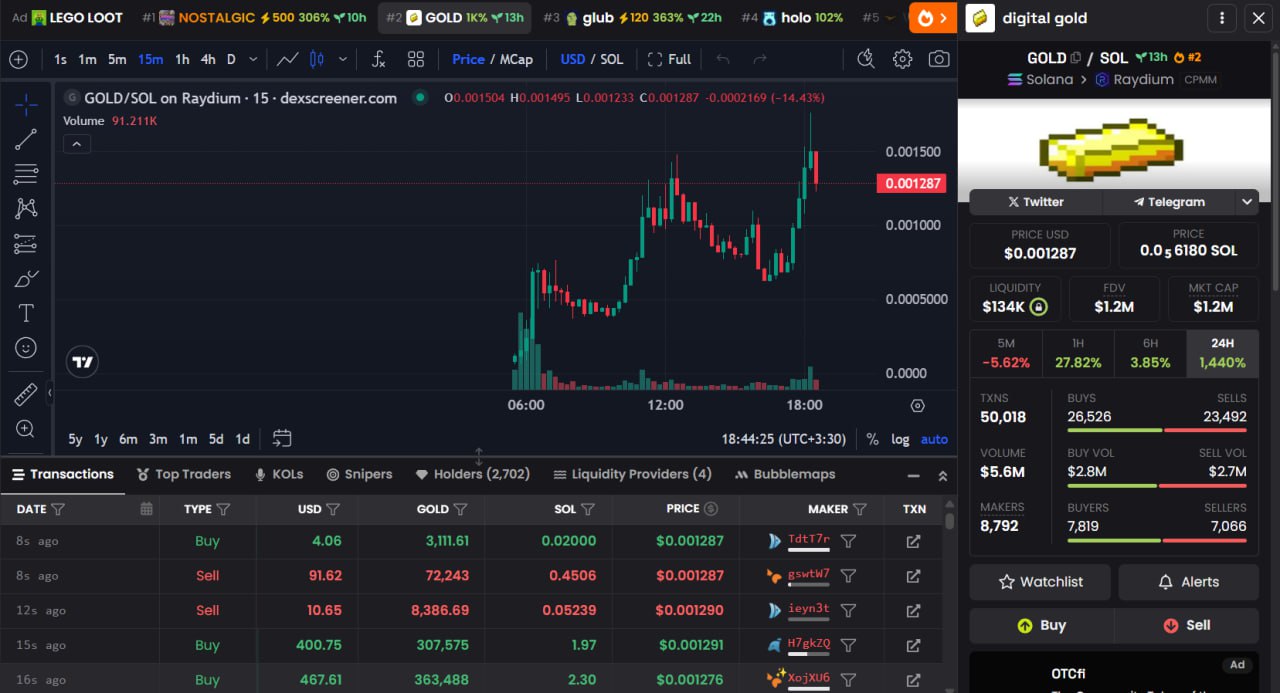
Task: Click the red Sell button
Action: 1187,625
